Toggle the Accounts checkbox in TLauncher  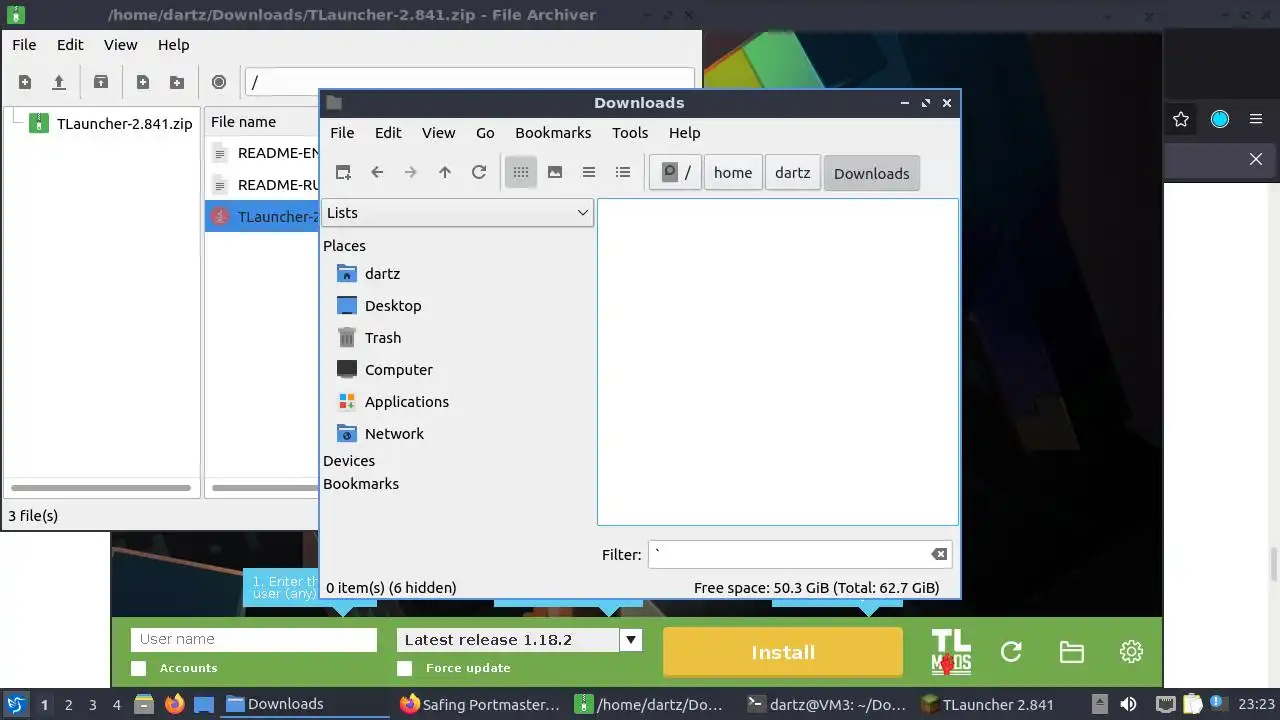[138, 668]
